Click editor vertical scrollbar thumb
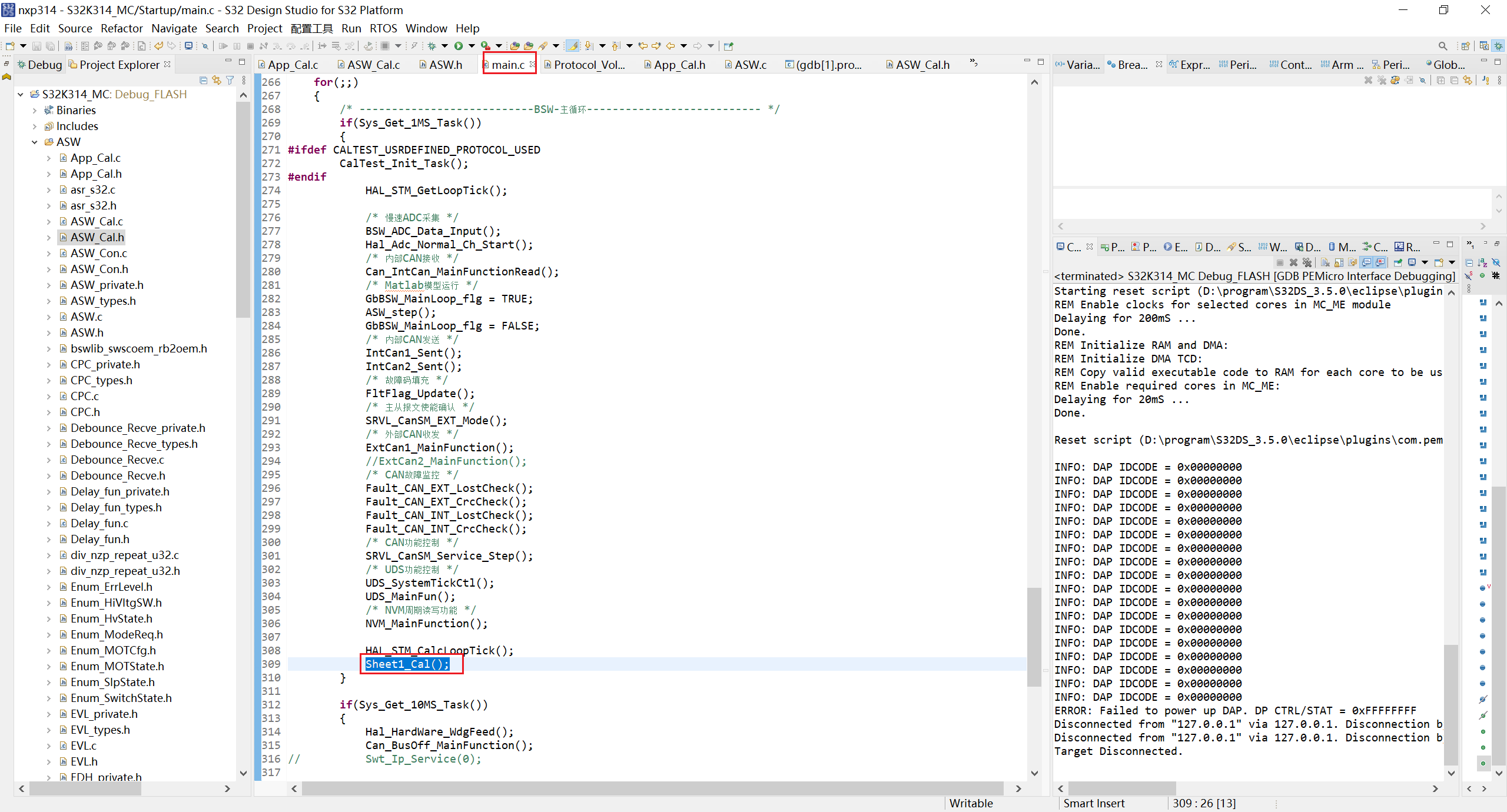Image resolution: width=1507 pixels, height=812 pixels. click(1034, 637)
